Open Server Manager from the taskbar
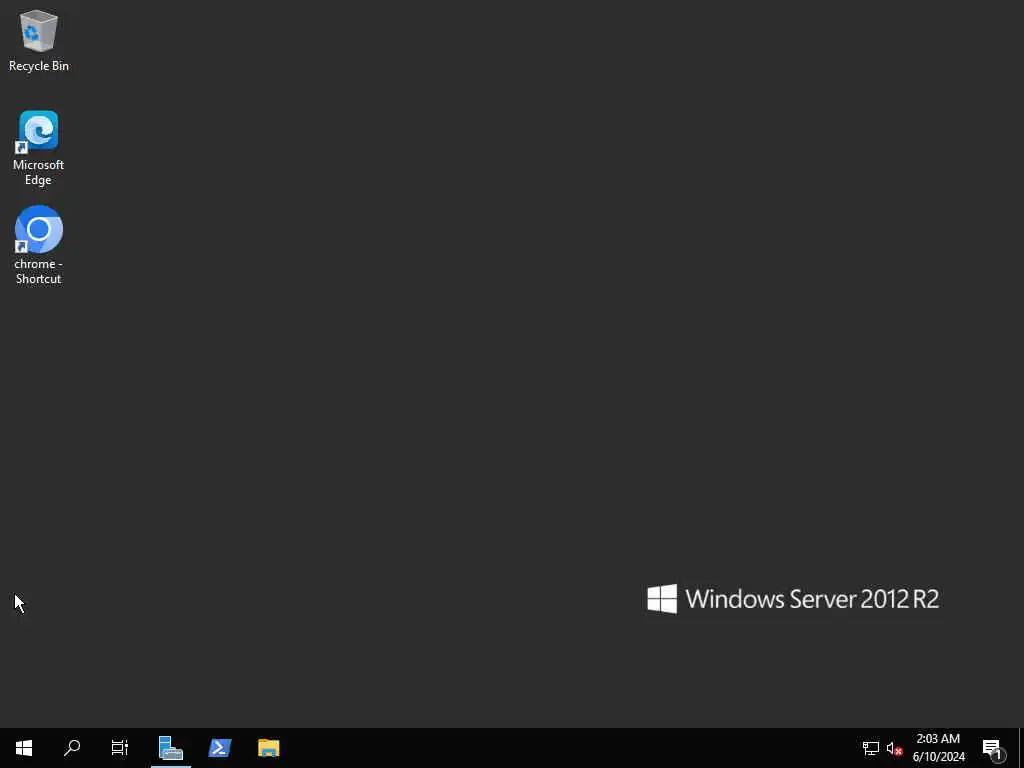 [170, 748]
